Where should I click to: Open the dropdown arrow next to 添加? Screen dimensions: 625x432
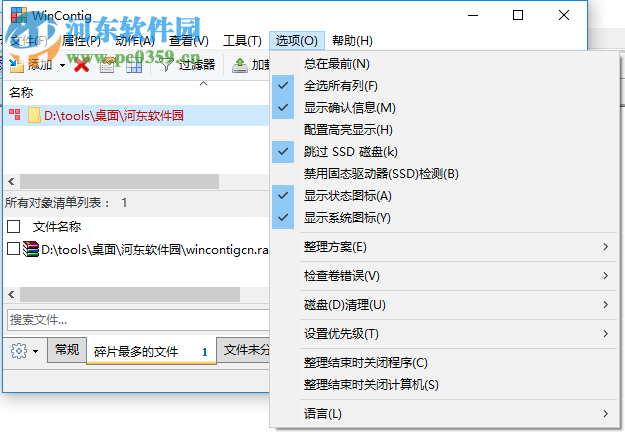[62, 65]
